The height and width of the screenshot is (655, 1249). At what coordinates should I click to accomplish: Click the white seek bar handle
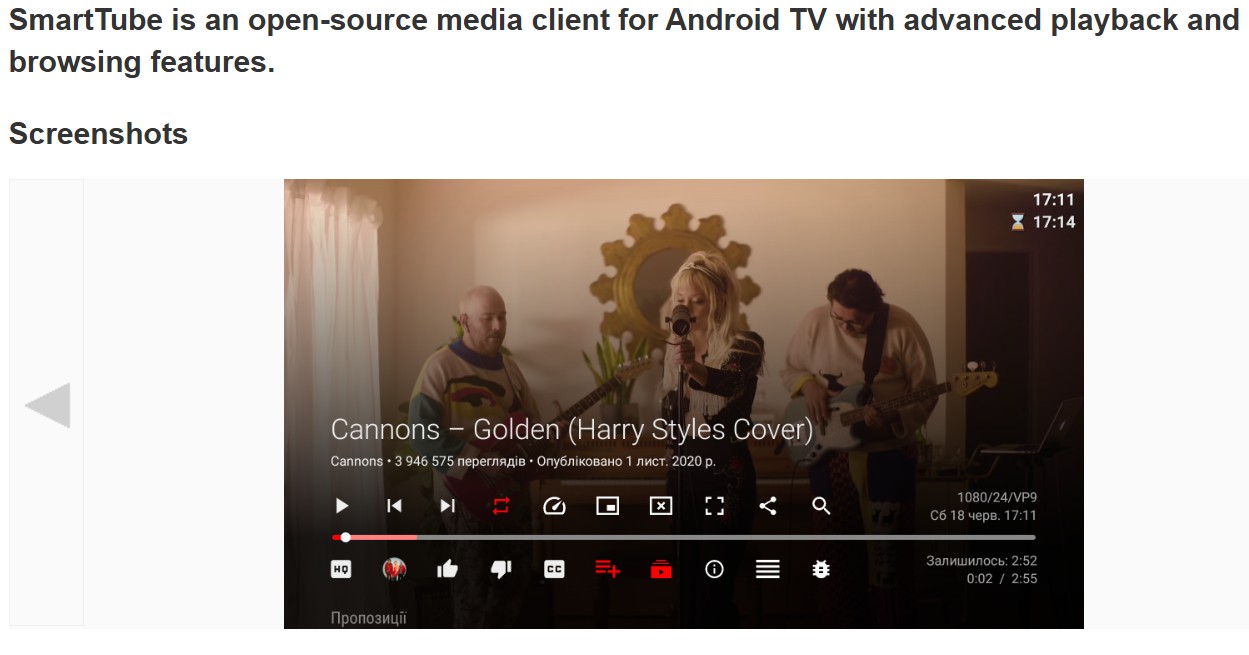(x=346, y=537)
